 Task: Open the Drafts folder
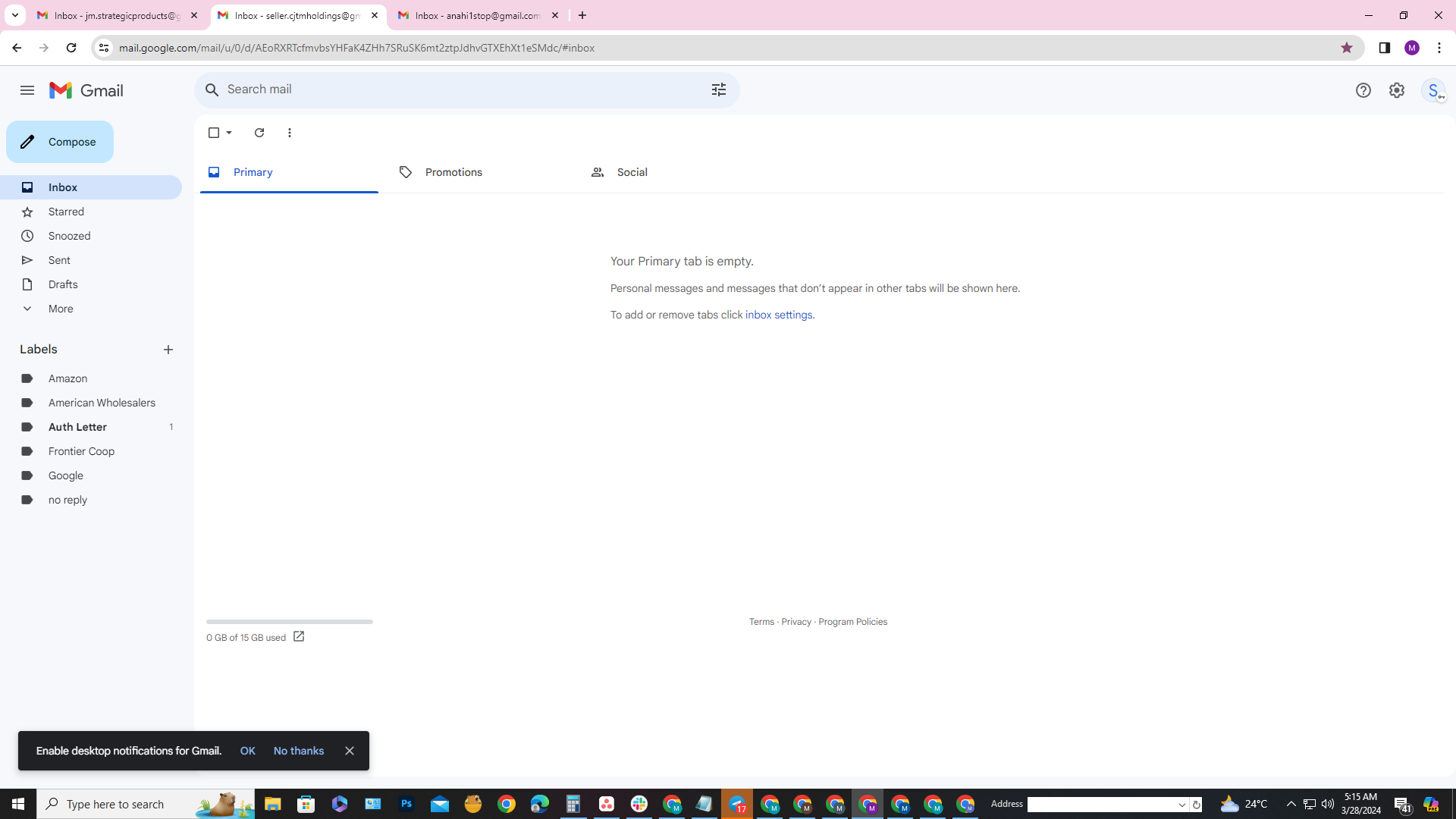pyautogui.click(x=91, y=284)
